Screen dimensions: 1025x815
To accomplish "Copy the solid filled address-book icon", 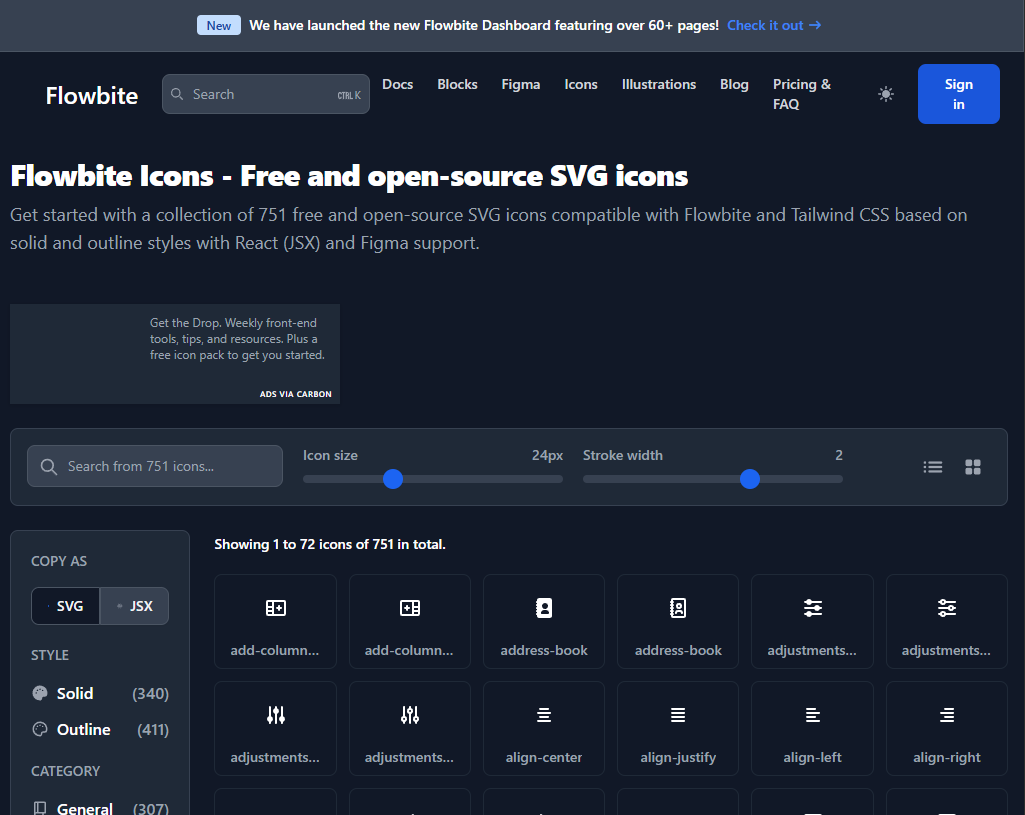I will [x=544, y=621].
